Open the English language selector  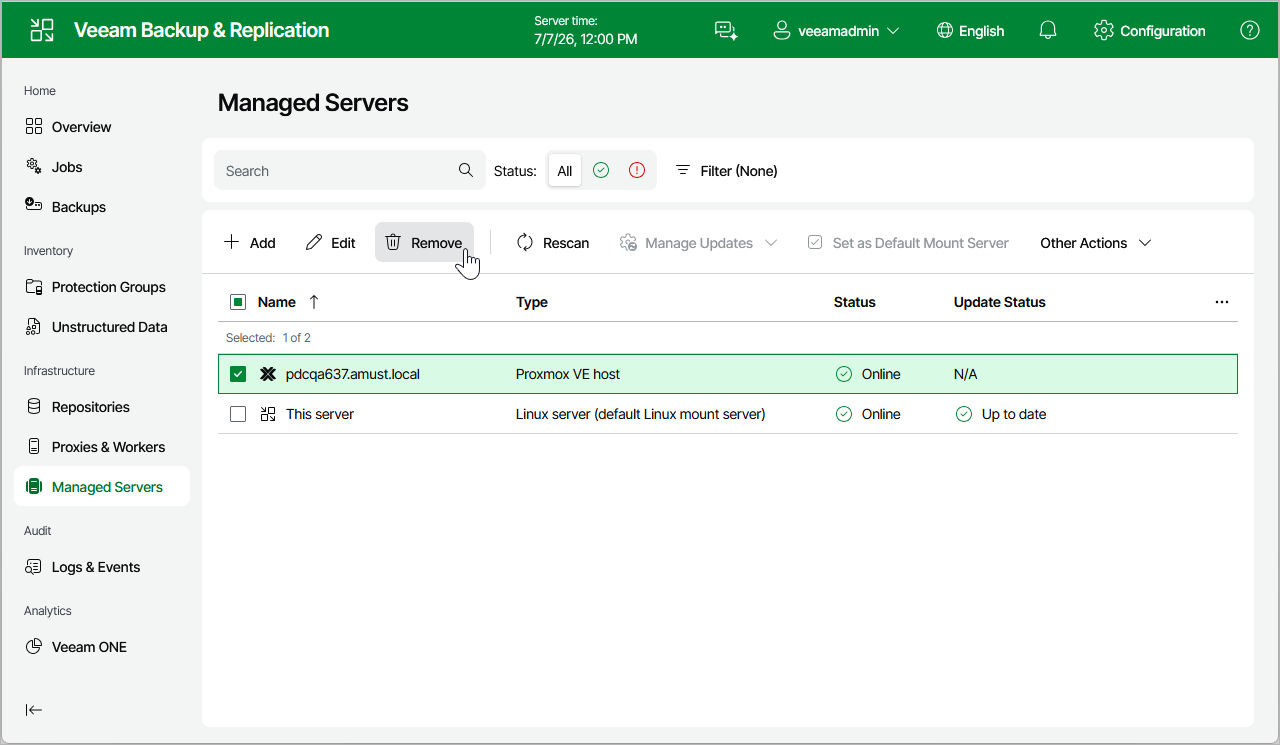pyautogui.click(x=970, y=31)
